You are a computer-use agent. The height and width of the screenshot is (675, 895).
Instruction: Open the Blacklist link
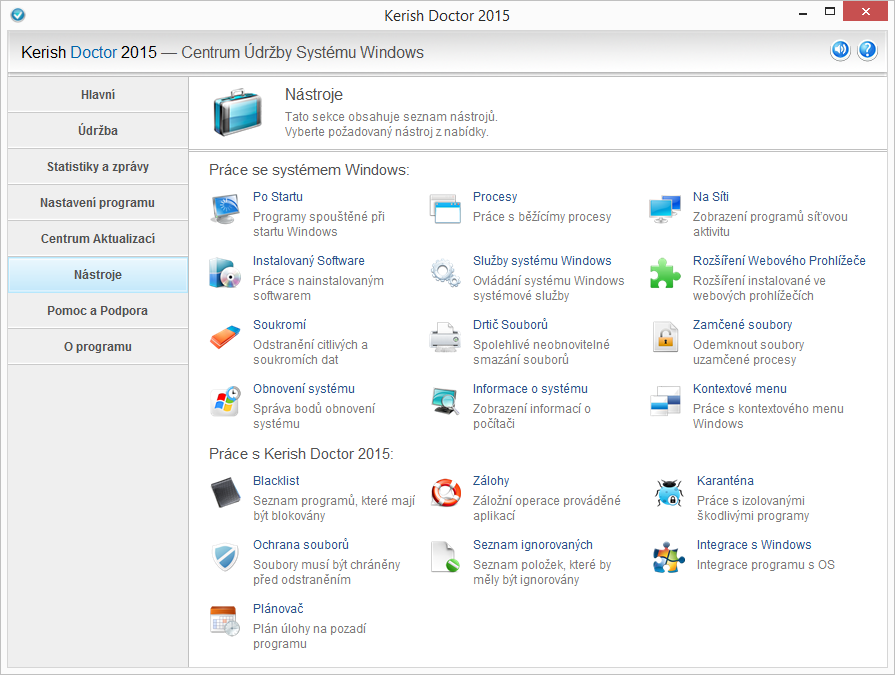[276, 480]
